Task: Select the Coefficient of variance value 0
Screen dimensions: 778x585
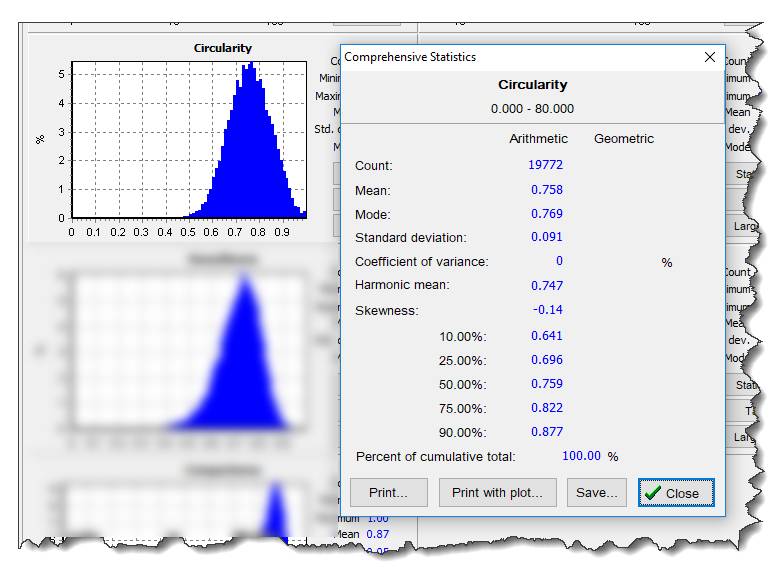Action: (559, 261)
